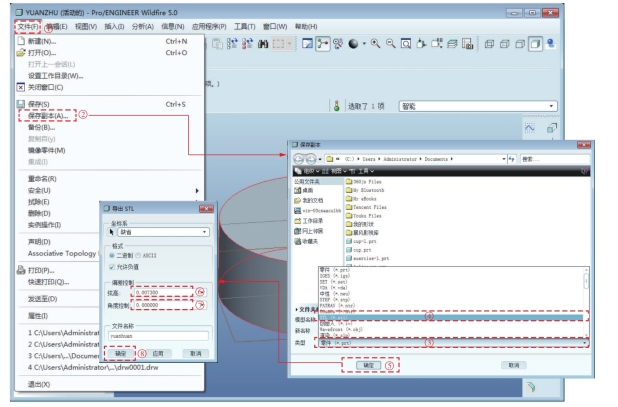Open the Organize dropdown in Save Copy
This screenshot has height=407, width=618.
[307, 171]
